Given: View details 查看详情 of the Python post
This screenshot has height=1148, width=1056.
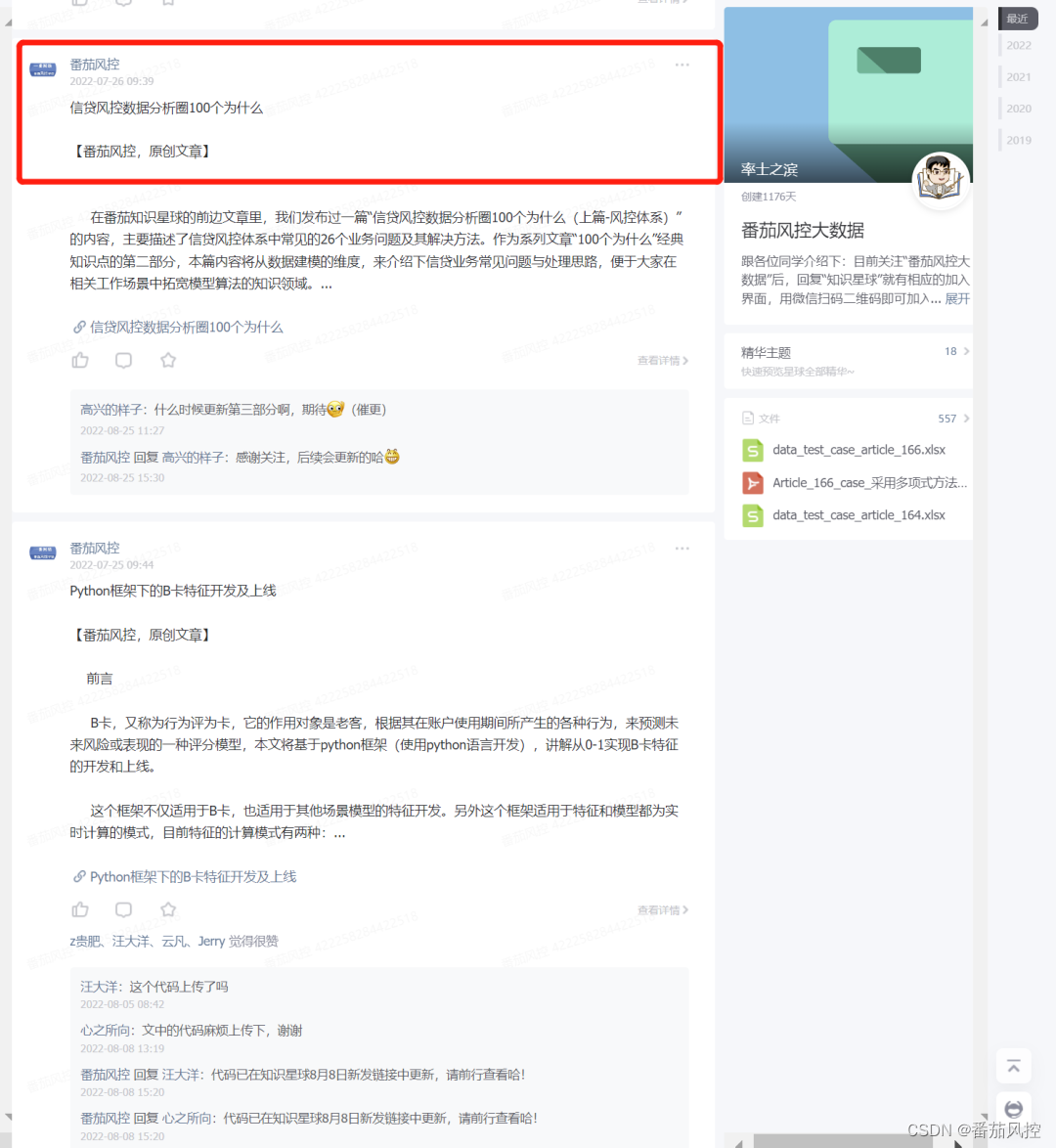Looking at the screenshot, I should pos(663,910).
